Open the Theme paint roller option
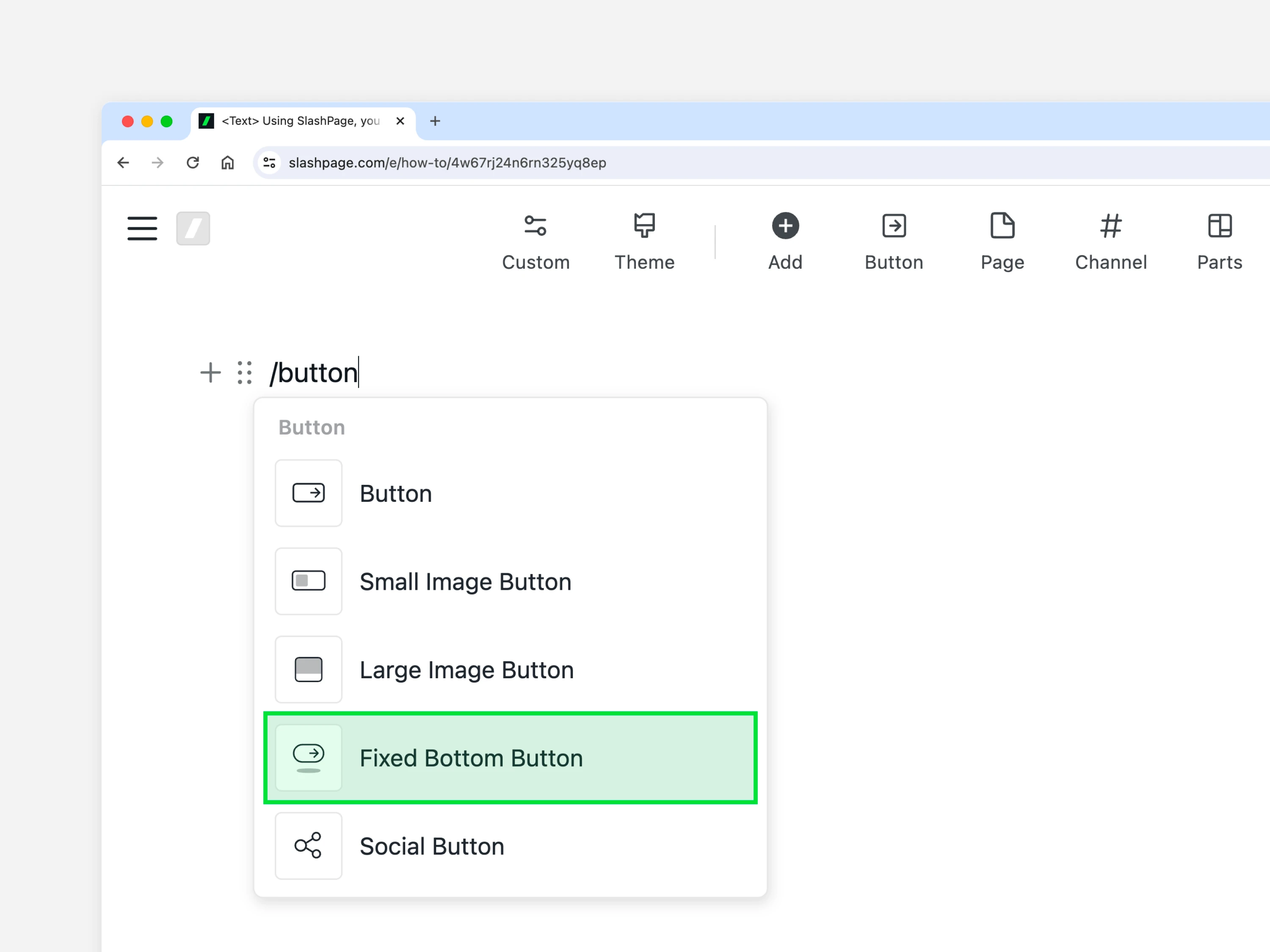1270x952 pixels. pos(644,242)
